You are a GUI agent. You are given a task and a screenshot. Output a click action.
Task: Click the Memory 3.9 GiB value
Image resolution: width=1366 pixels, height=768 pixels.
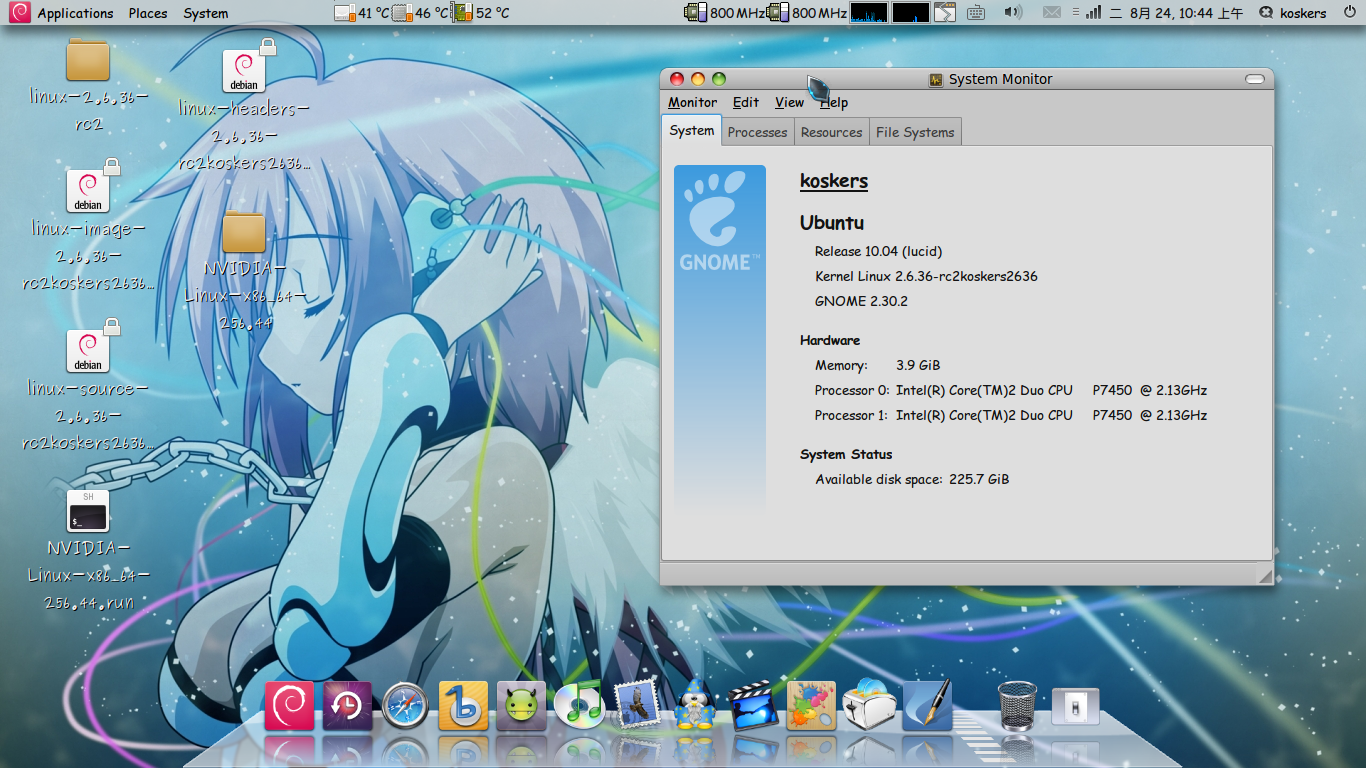(x=918, y=365)
